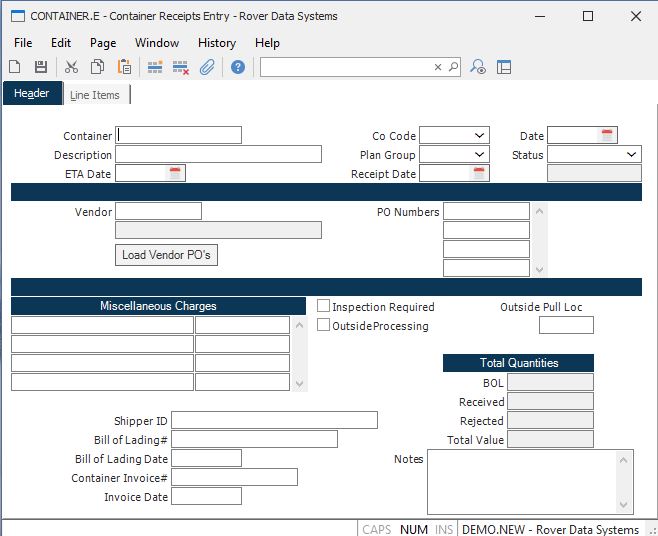Open the ETA Date calendar picker
The height and width of the screenshot is (536, 658).
click(x=176, y=173)
